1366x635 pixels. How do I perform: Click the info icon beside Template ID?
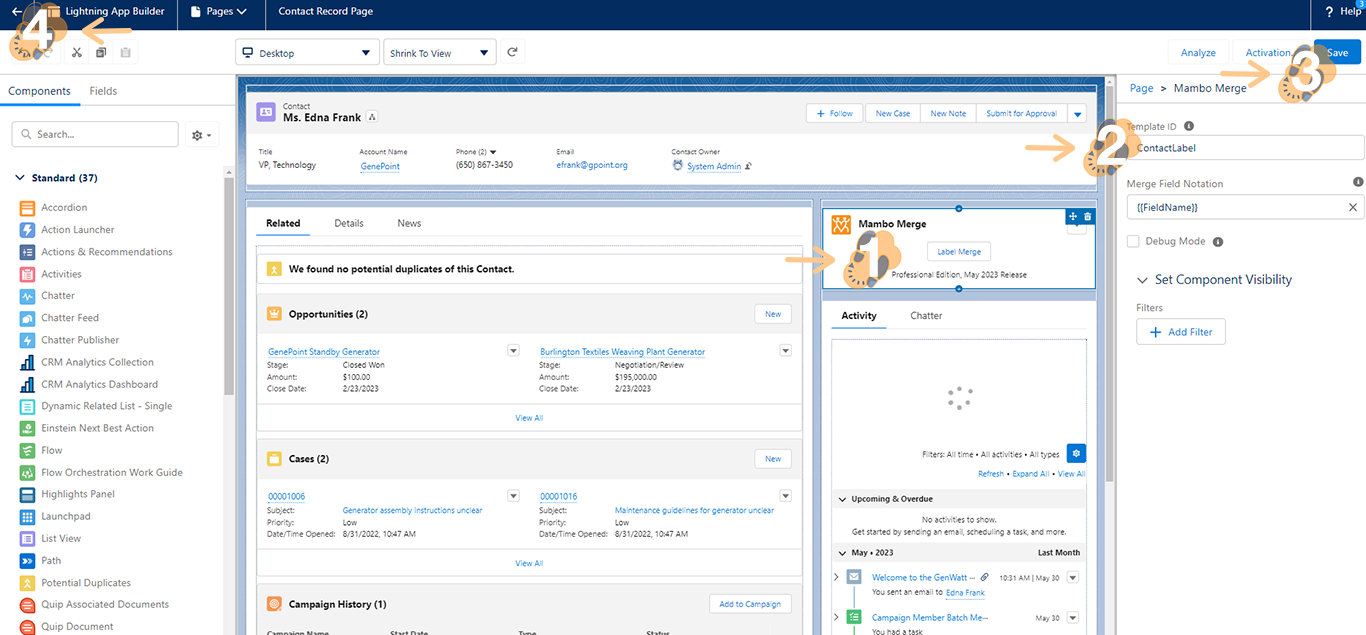coord(1189,127)
